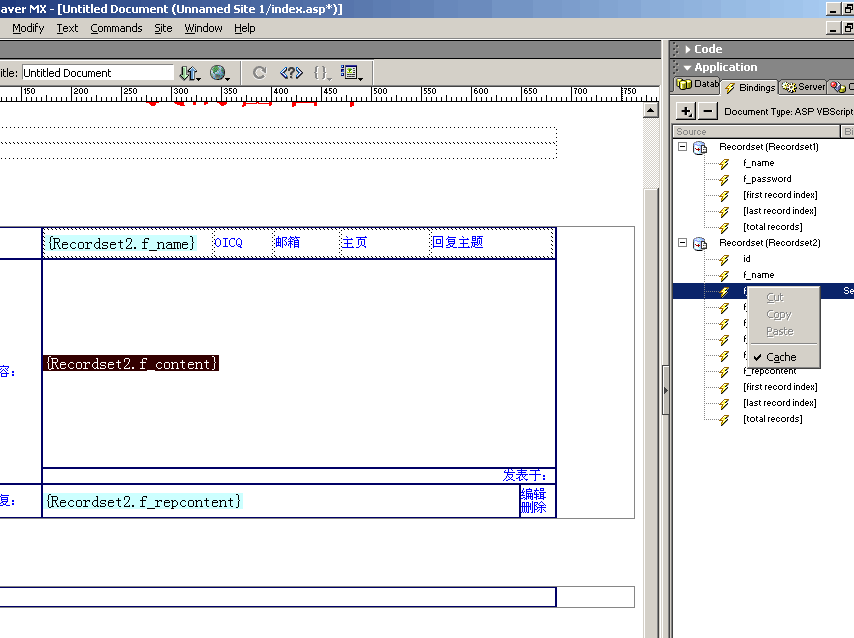The image size is (854, 638).
Task: Open the View Options toolbar icon
Action: tap(350, 73)
